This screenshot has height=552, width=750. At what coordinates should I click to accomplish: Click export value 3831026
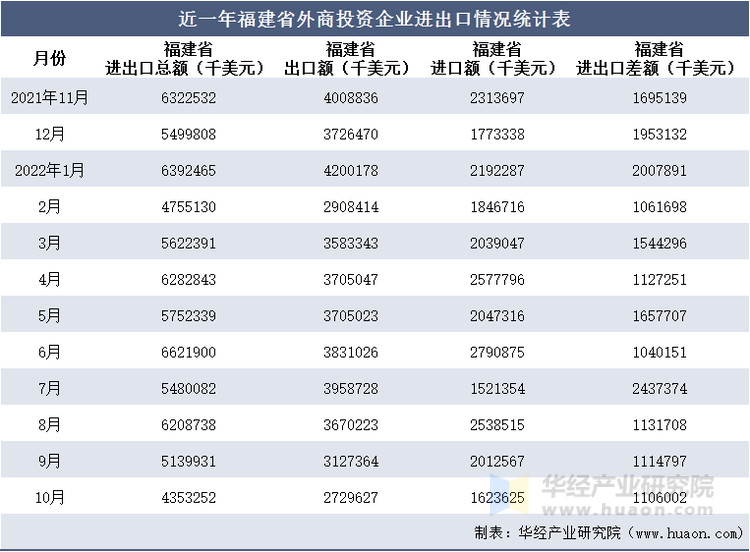351,353
